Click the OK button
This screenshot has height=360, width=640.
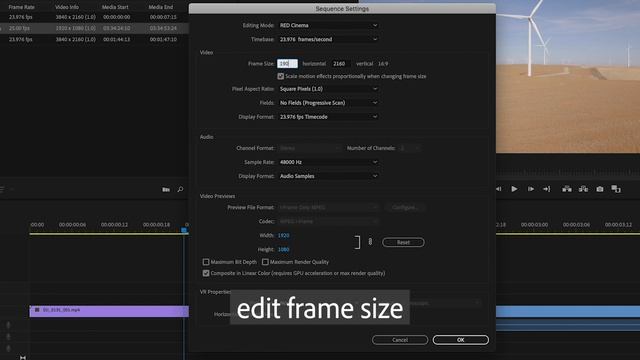[460, 340]
